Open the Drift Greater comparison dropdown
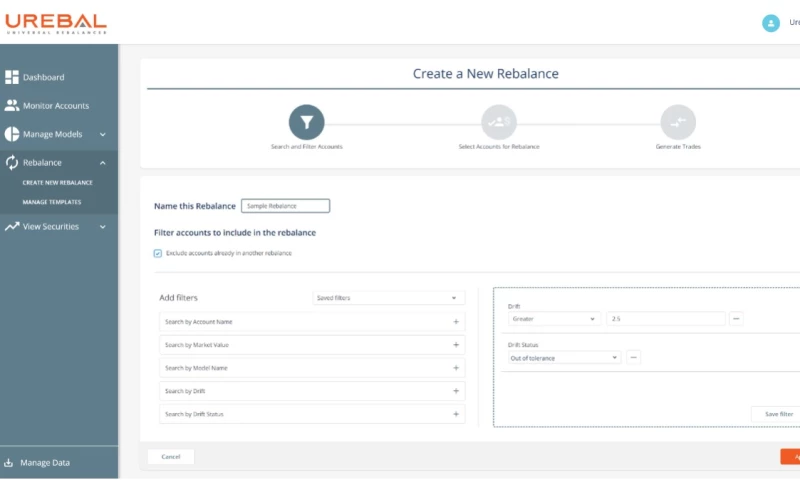This screenshot has width=800, height=480. [x=553, y=319]
